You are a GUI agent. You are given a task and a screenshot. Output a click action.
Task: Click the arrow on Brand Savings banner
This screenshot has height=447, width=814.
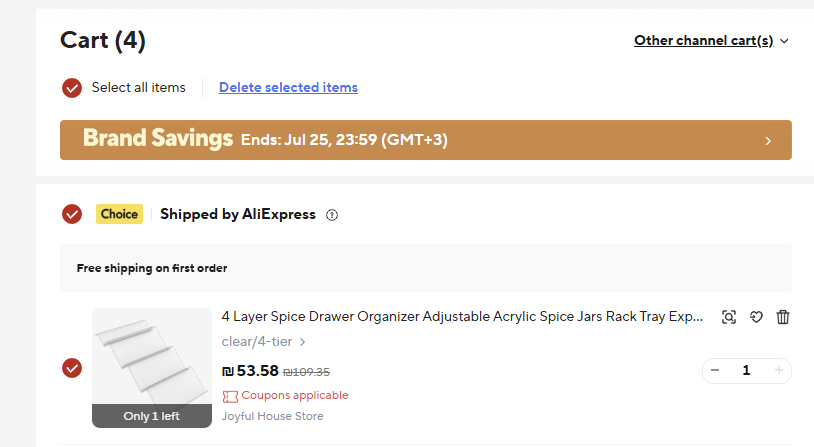[x=768, y=141]
